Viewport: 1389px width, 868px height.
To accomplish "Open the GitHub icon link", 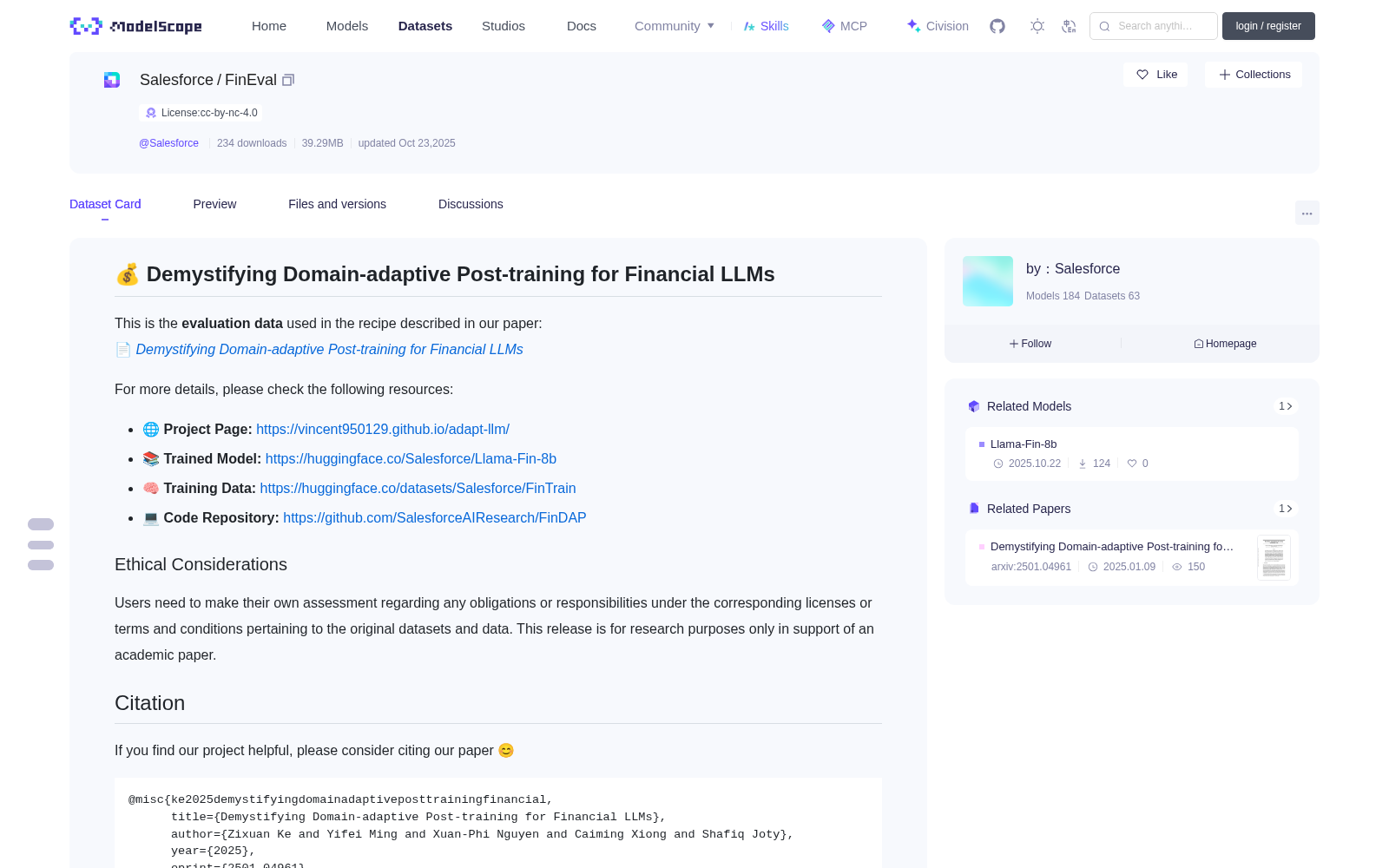I will pos(997,26).
